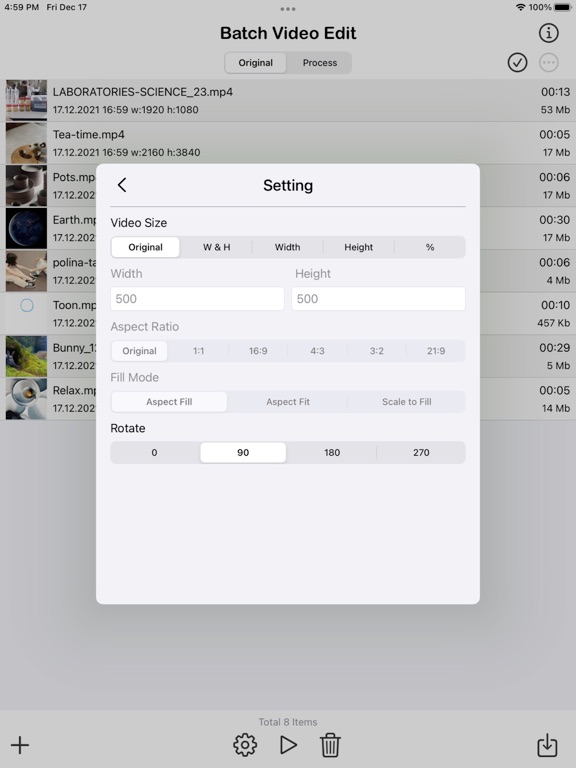Viewport: 576px width, 768px height.
Task: Open the Relax video thumbnail
Action: click(26, 399)
